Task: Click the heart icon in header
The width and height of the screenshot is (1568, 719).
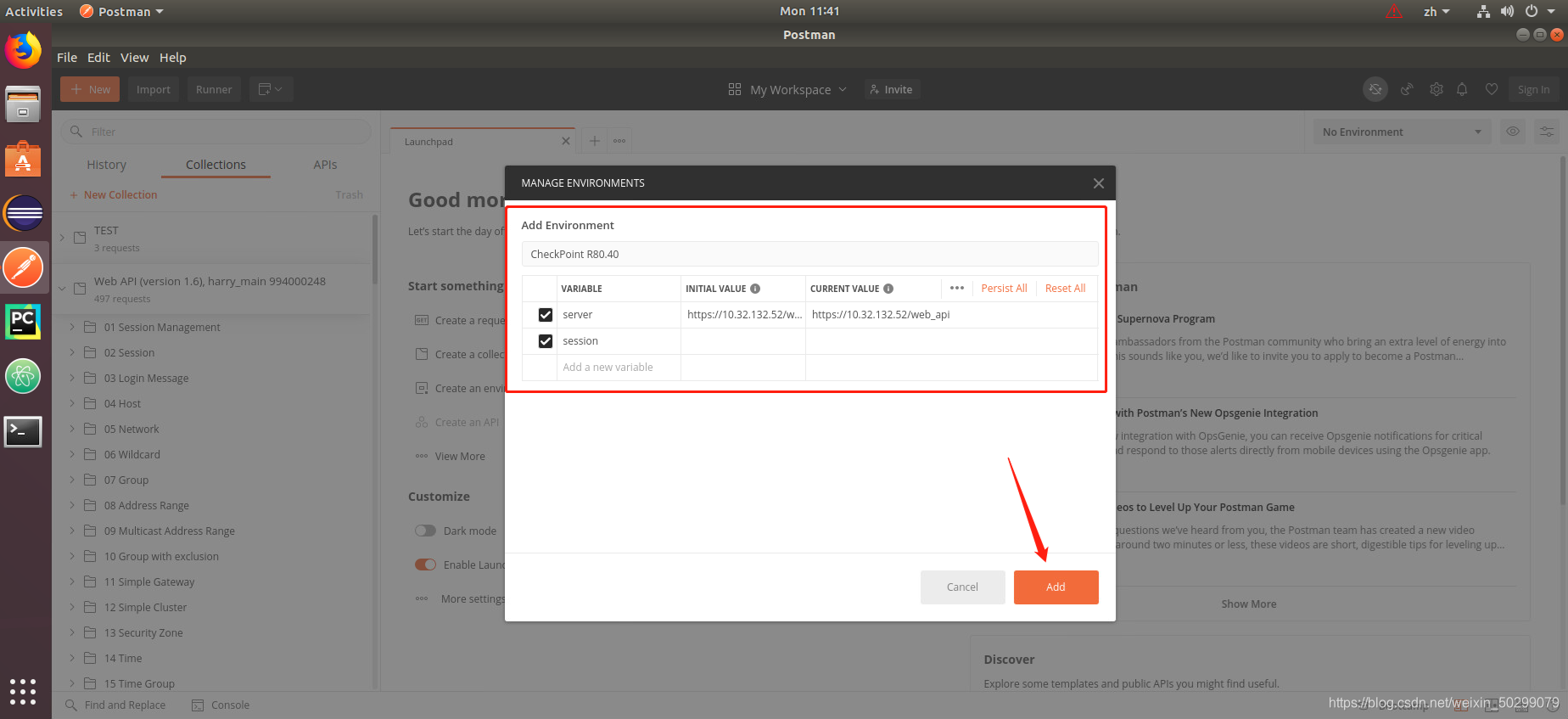Action: coord(1492,89)
